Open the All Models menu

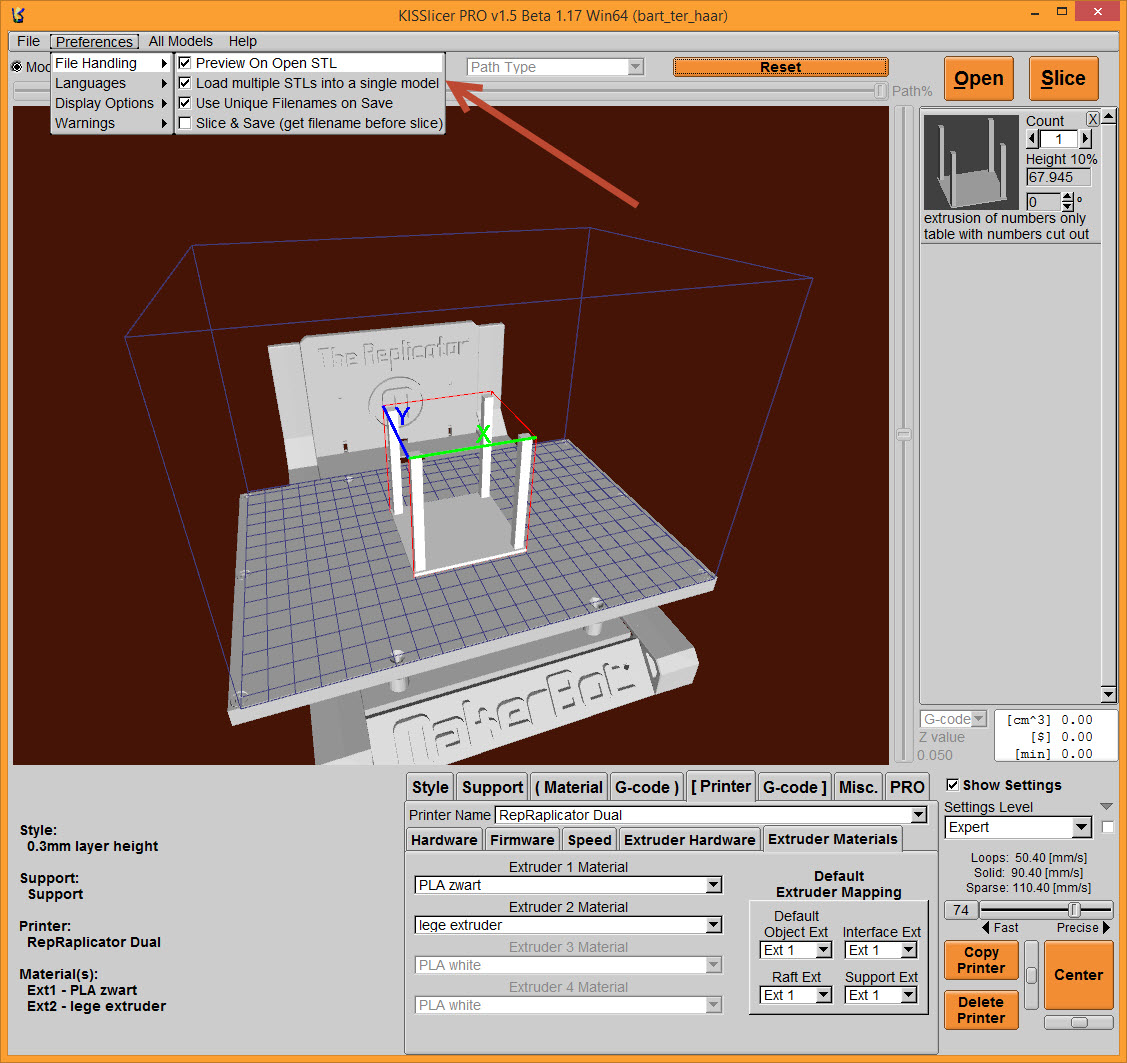click(180, 41)
